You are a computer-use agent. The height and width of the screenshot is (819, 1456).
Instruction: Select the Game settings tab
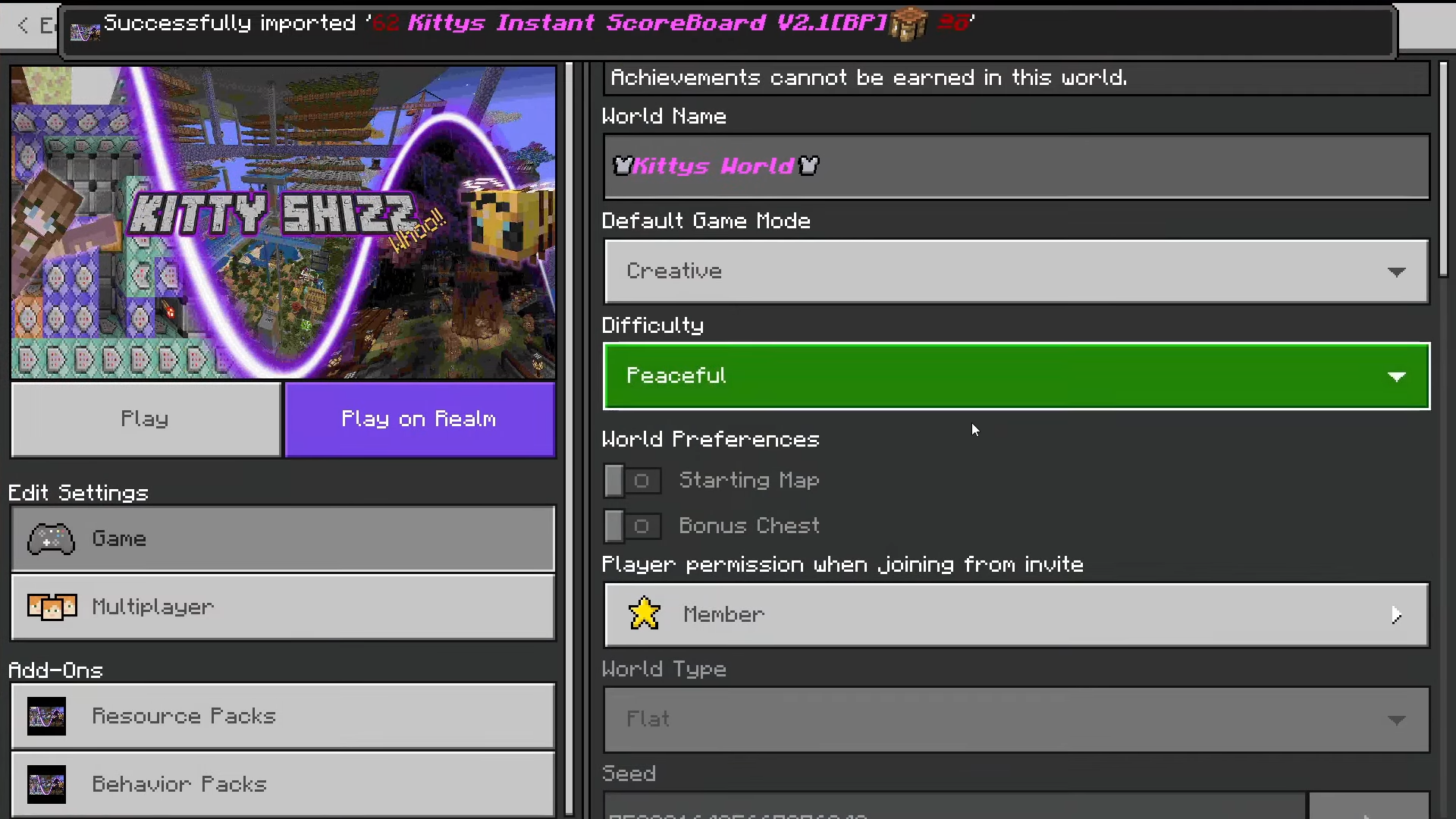pos(283,539)
